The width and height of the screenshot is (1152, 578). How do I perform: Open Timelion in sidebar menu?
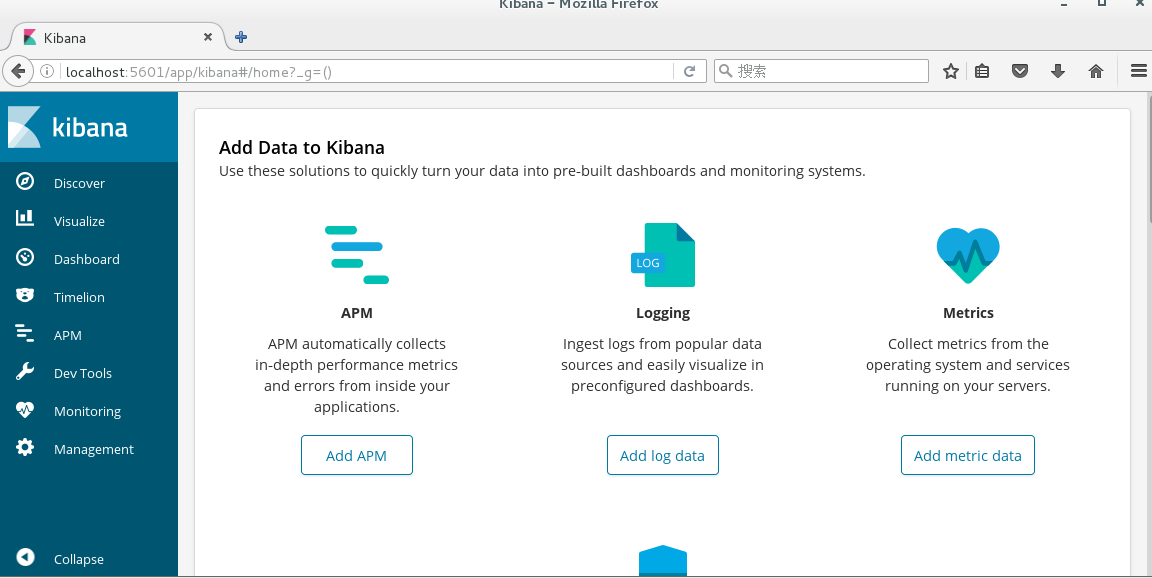coord(79,297)
